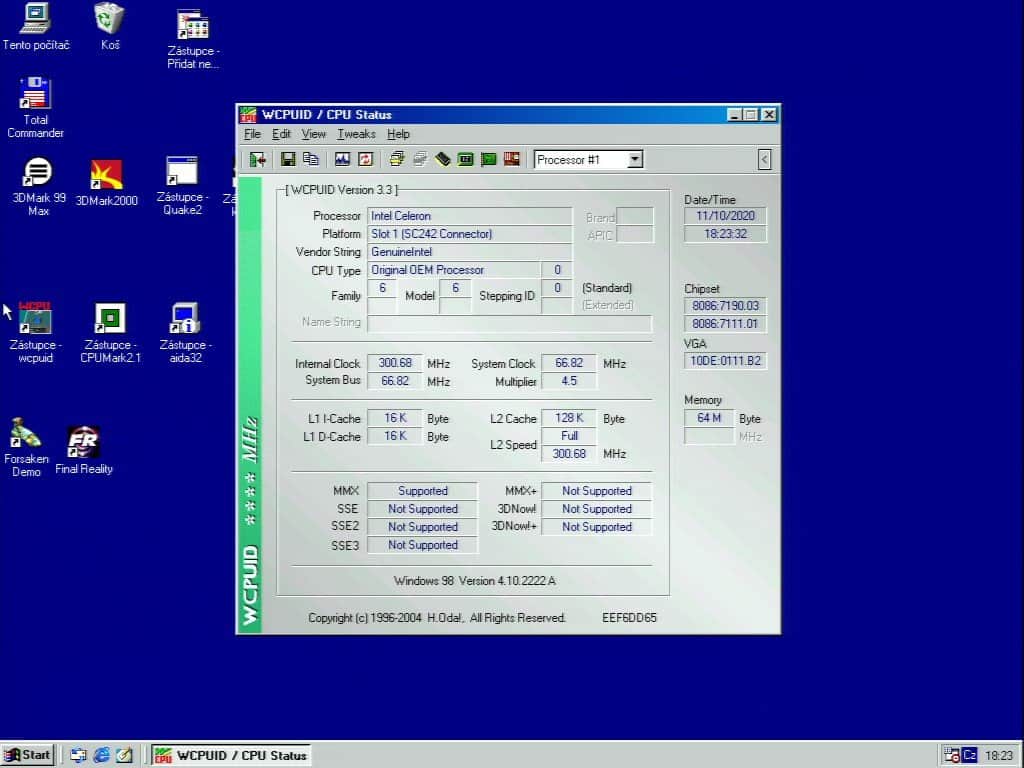This screenshot has width=1024, height=768.
Task: Select the Koš recycle bin icon
Action: [110, 27]
